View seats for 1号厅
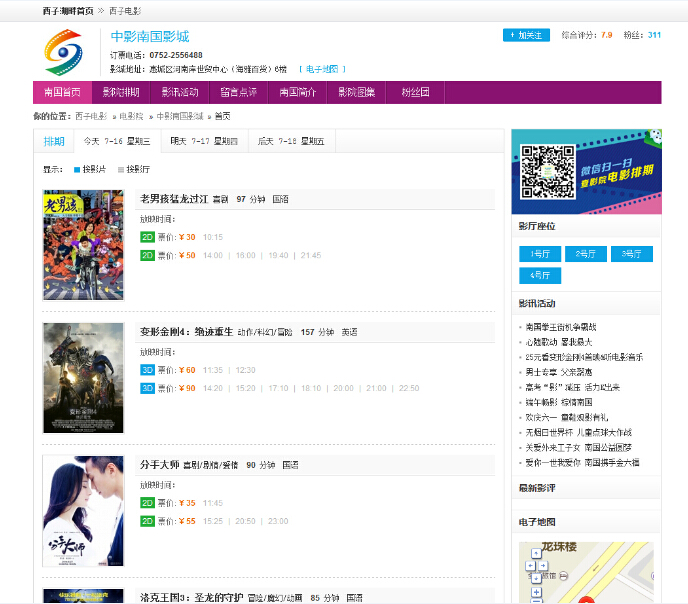 [x=540, y=254]
